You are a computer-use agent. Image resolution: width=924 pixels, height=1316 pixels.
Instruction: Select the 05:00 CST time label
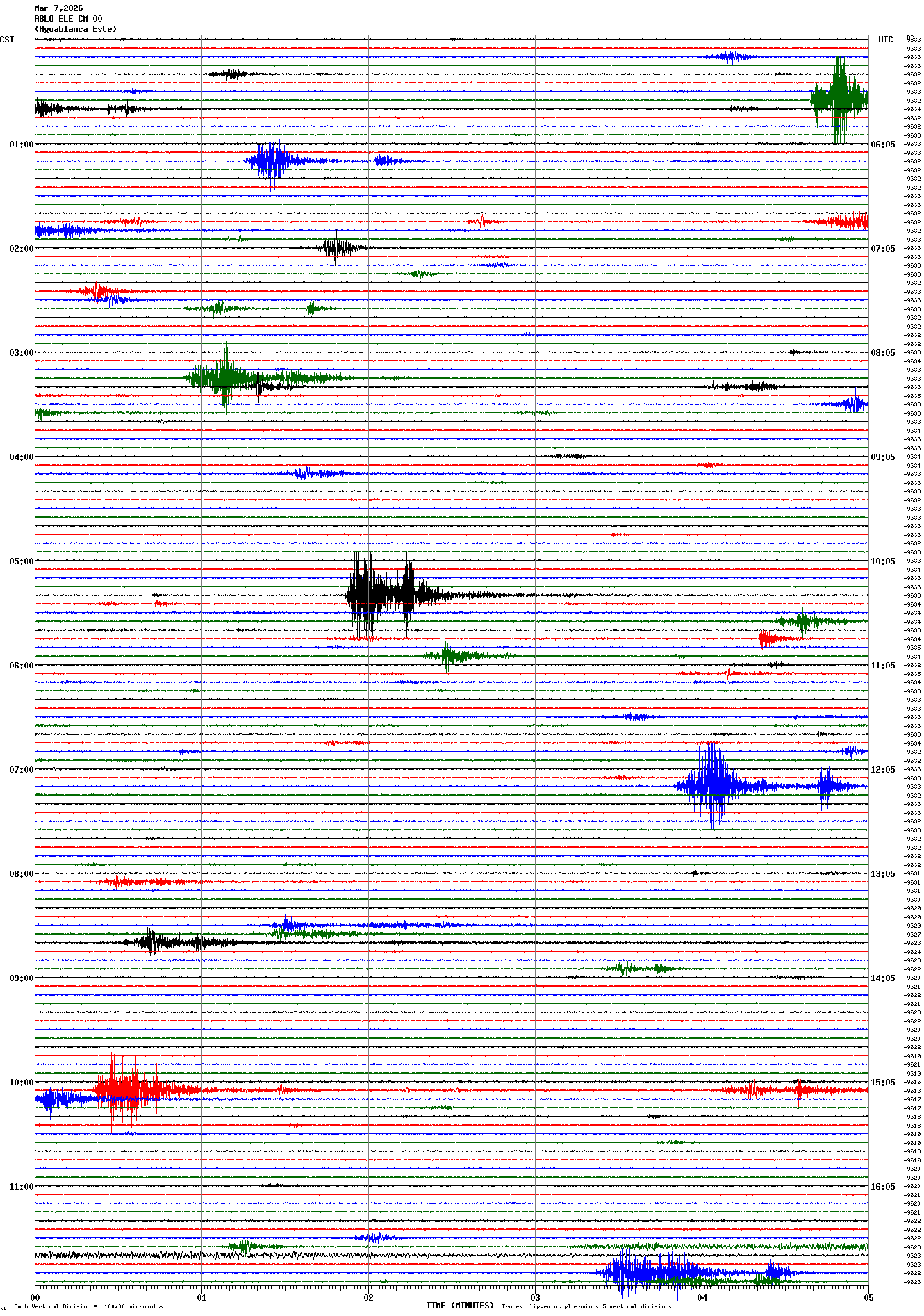21,561
